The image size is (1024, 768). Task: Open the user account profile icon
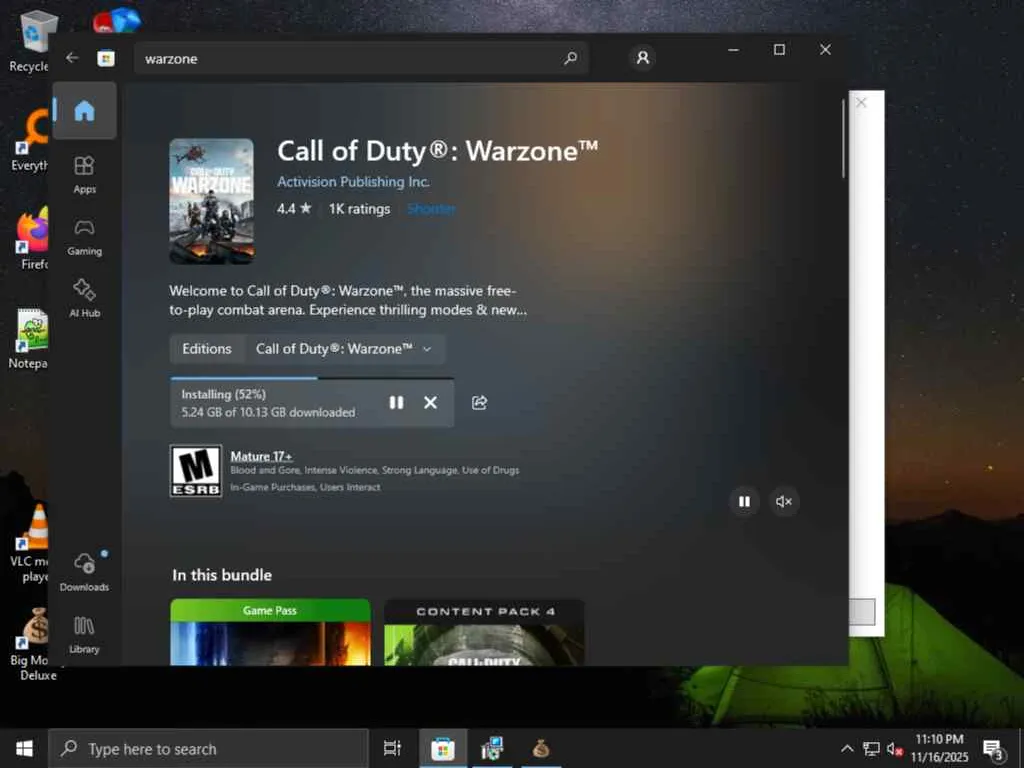tap(643, 58)
